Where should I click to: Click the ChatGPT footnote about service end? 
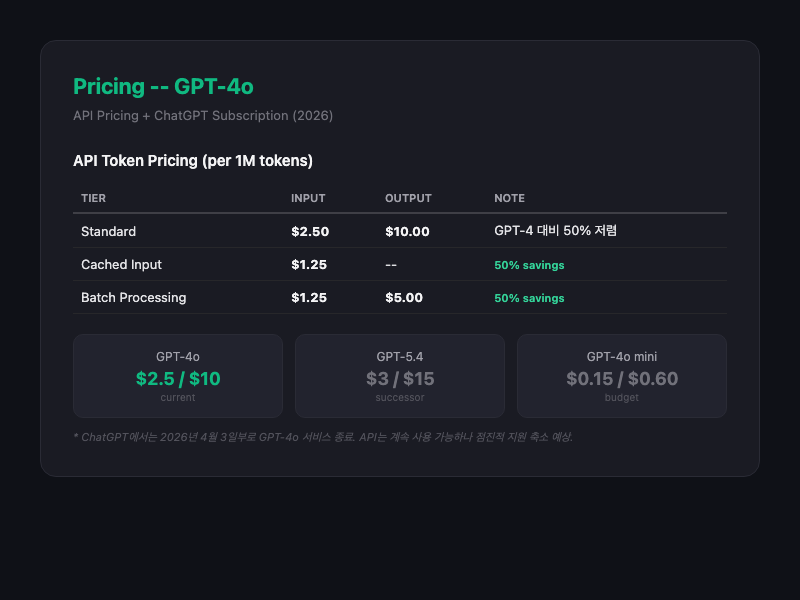pyautogui.click(x=323, y=437)
